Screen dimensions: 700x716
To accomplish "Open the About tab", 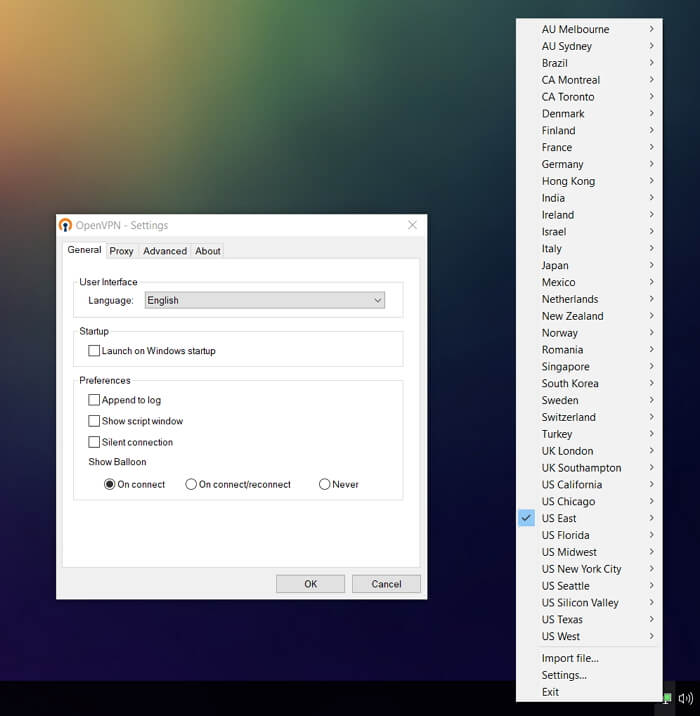I will 208,251.
